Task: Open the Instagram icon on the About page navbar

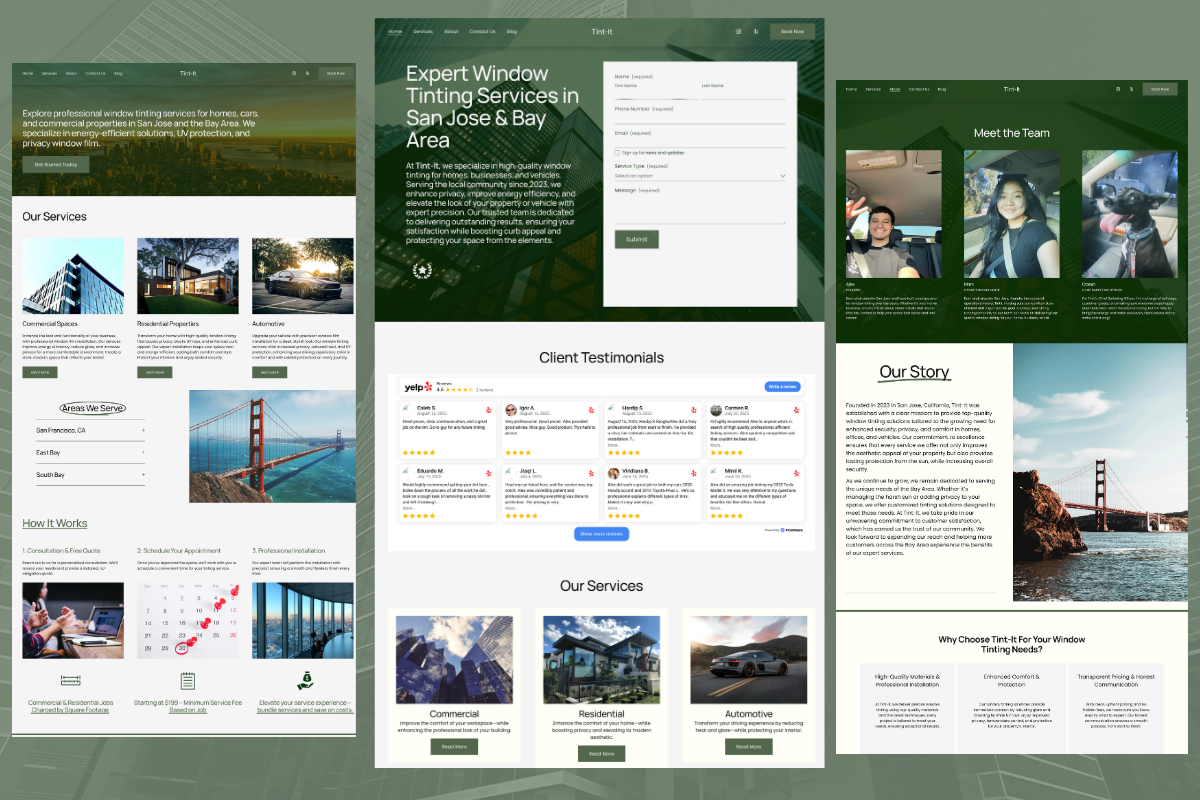Action: point(1118,89)
